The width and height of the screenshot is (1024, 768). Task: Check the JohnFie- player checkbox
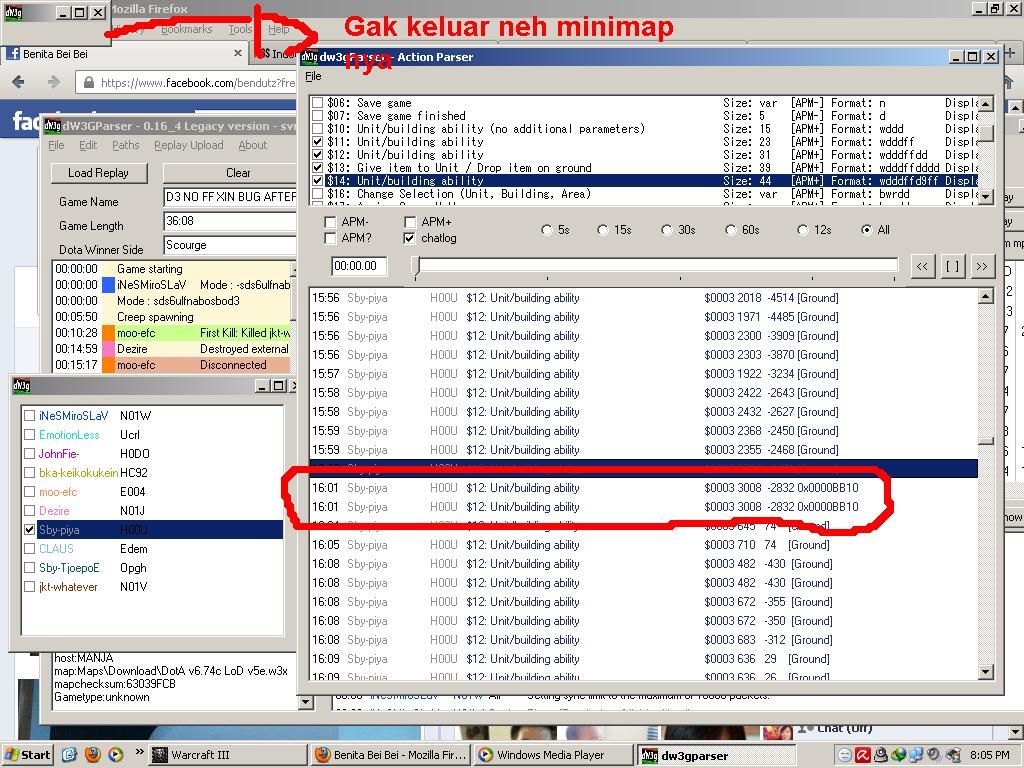click(x=29, y=453)
